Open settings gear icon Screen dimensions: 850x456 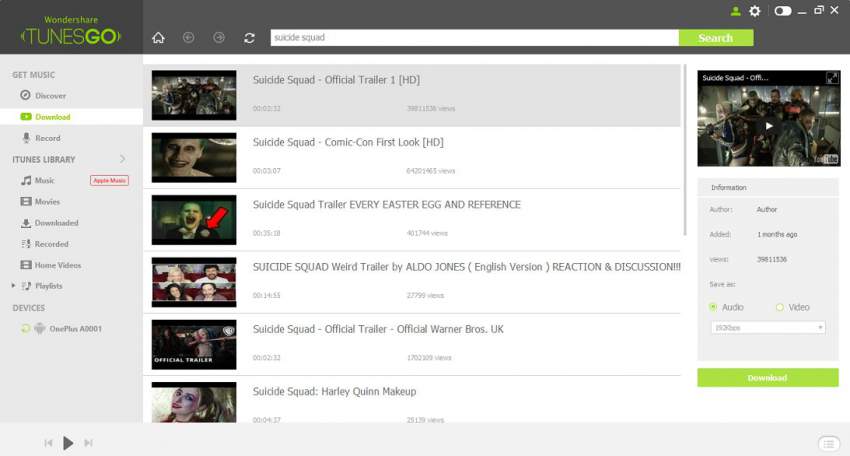click(x=755, y=11)
